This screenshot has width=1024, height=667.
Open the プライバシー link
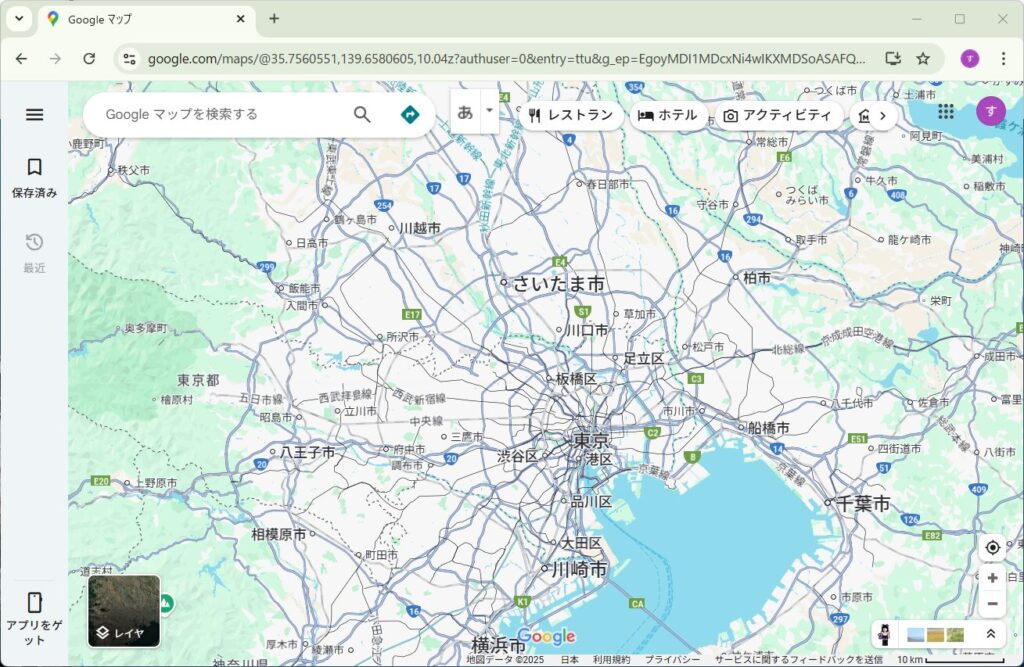tap(672, 660)
